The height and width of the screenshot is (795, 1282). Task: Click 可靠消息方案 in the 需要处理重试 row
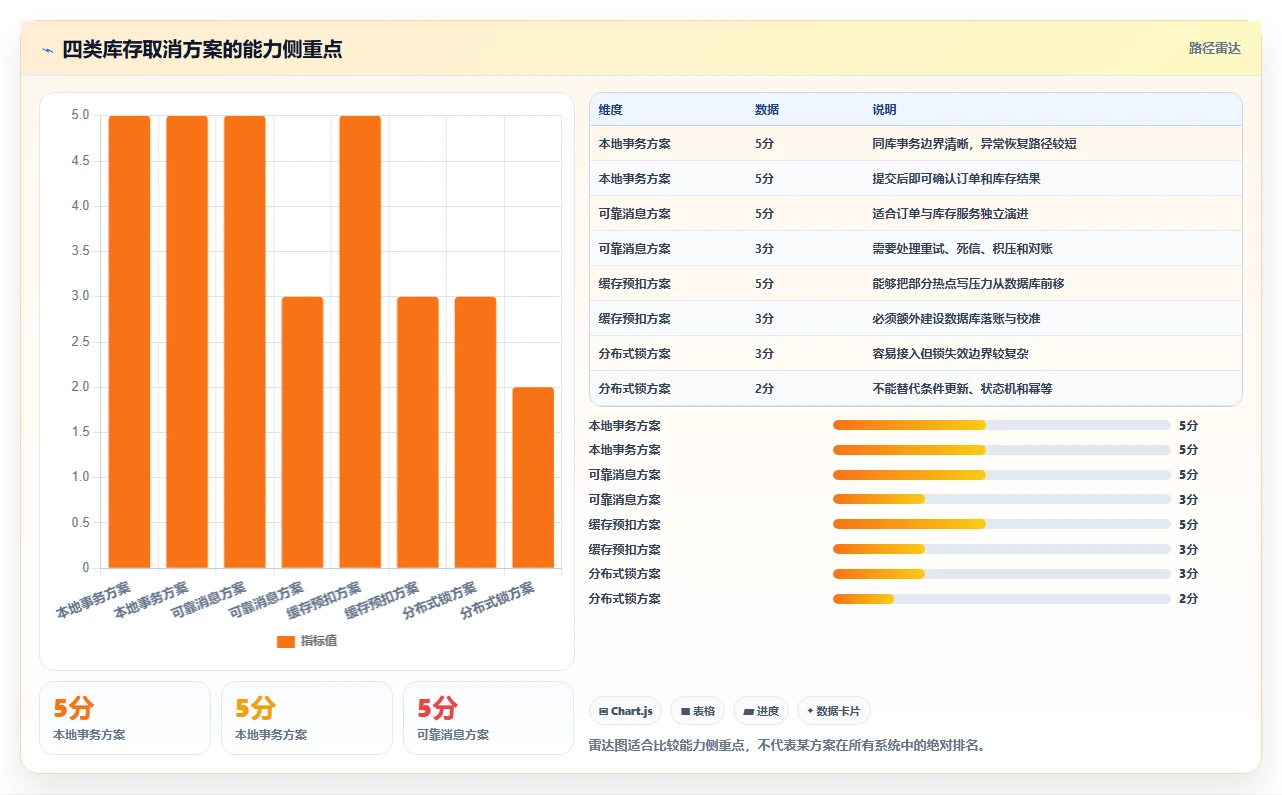[x=634, y=249]
